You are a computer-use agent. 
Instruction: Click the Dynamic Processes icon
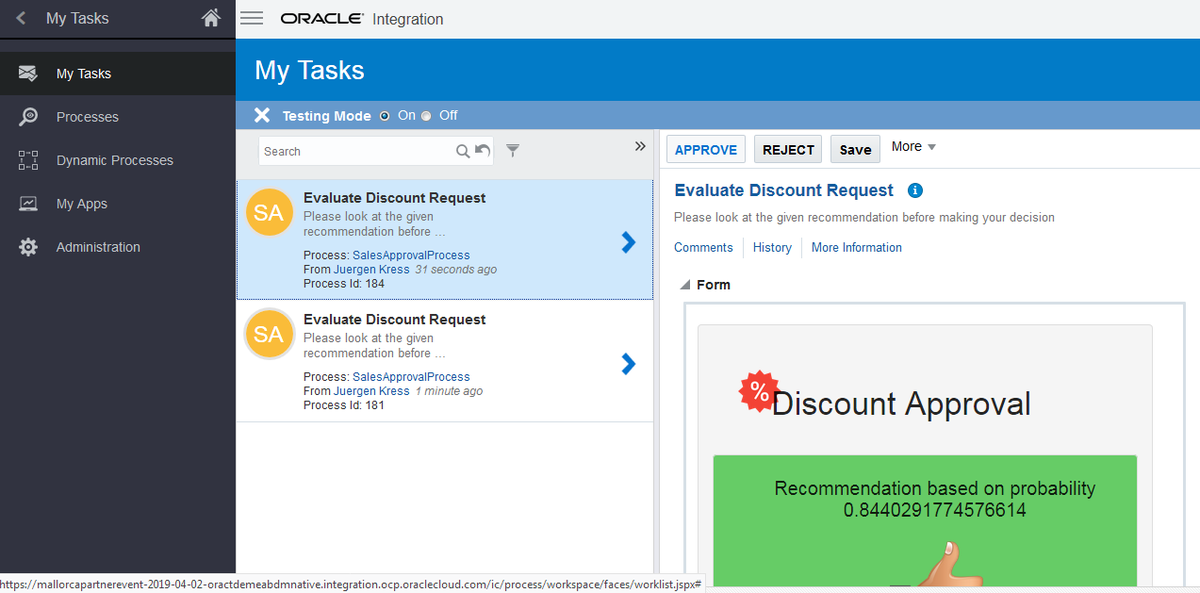pyautogui.click(x=28, y=160)
